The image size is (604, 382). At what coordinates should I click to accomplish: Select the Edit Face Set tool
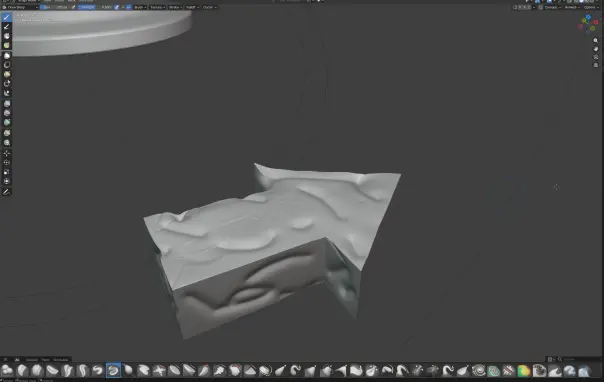click(x=7, y=132)
